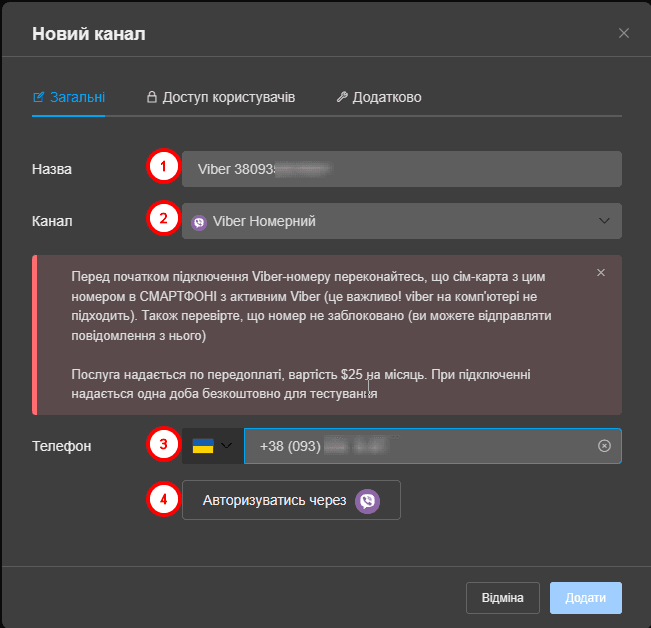Click the Телефон label
651x628 pixels.
pyautogui.click(x=61, y=446)
